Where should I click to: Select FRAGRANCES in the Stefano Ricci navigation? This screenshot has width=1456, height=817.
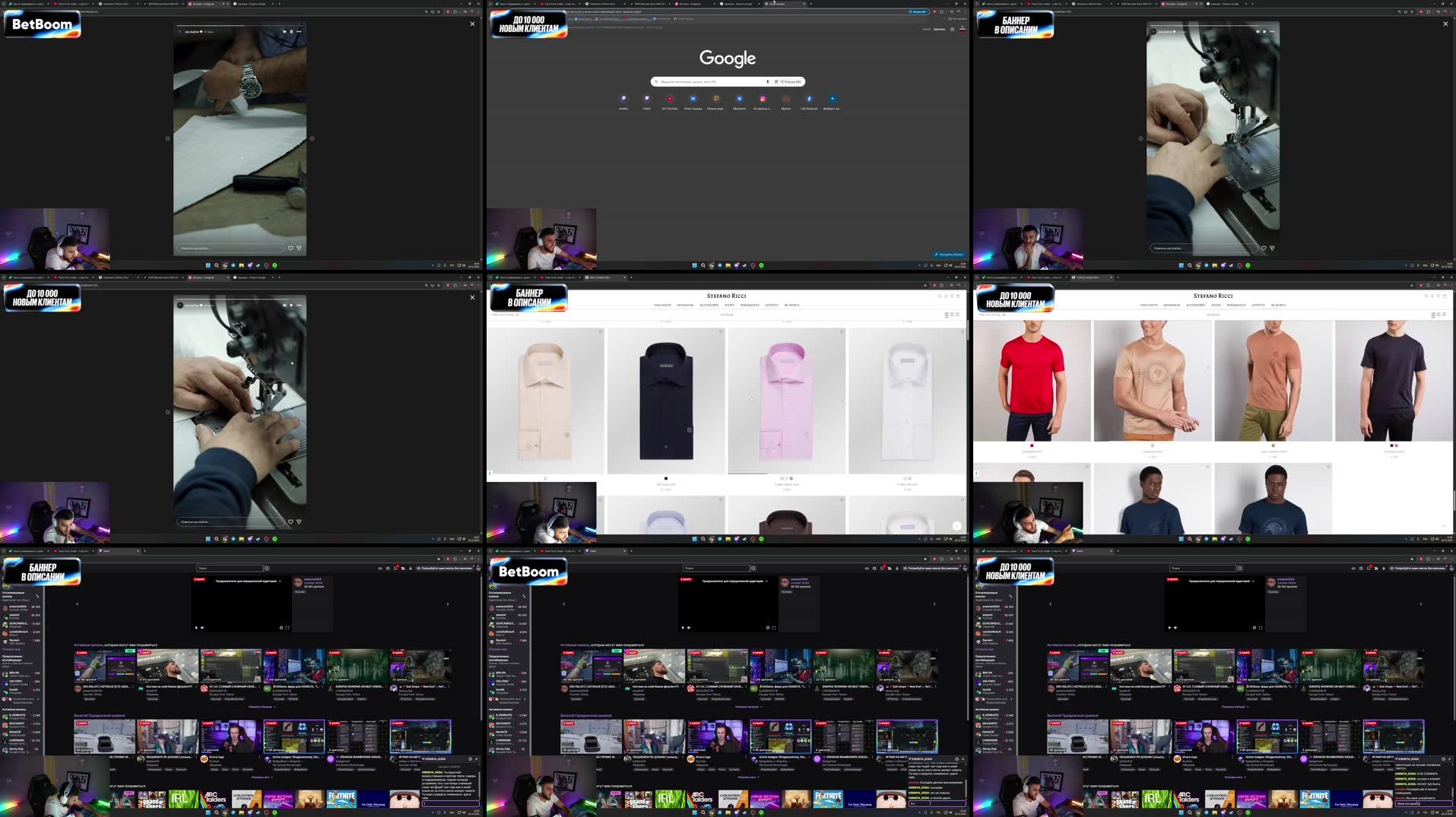750,305
